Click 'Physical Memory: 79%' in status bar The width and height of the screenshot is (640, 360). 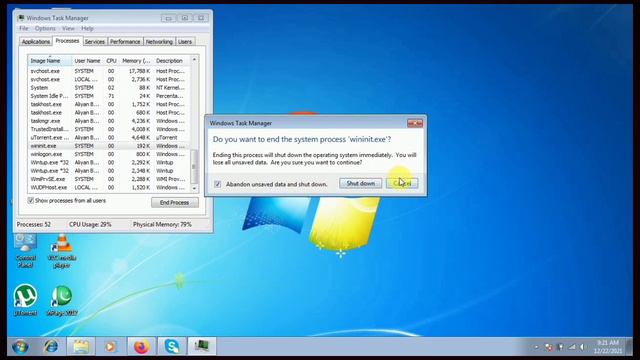(162, 224)
